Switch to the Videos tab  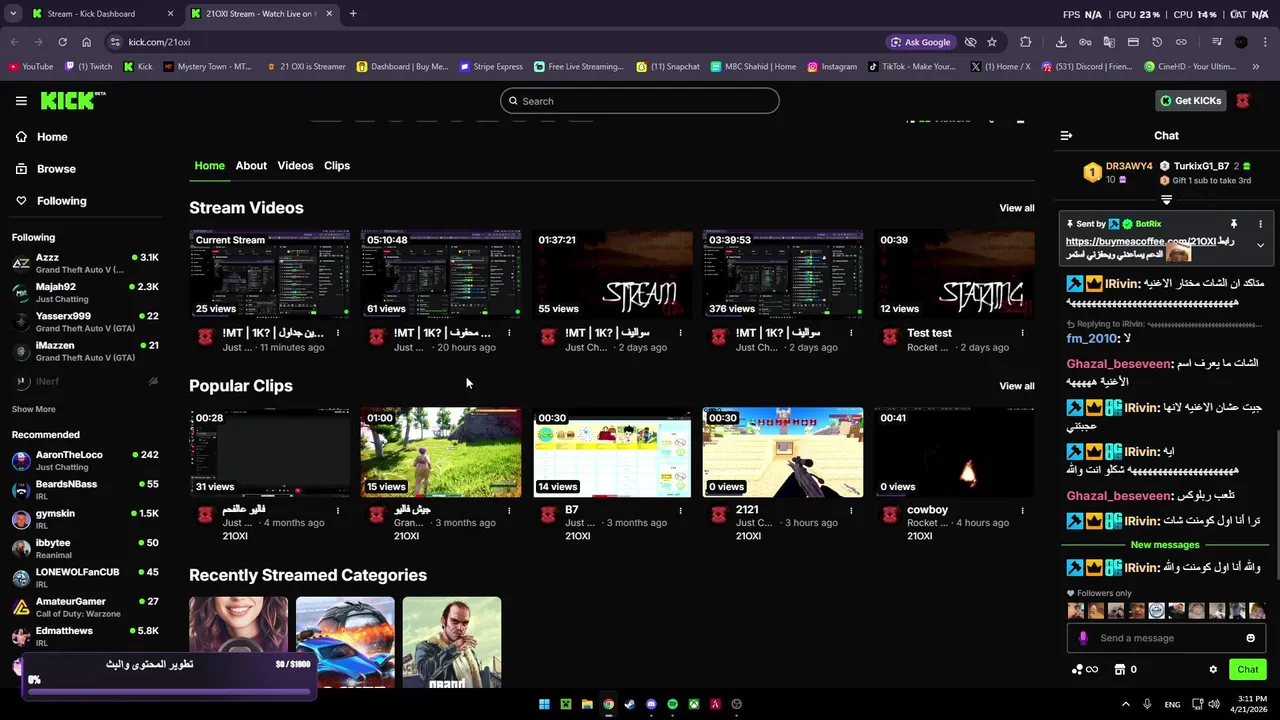pyautogui.click(x=295, y=166)
